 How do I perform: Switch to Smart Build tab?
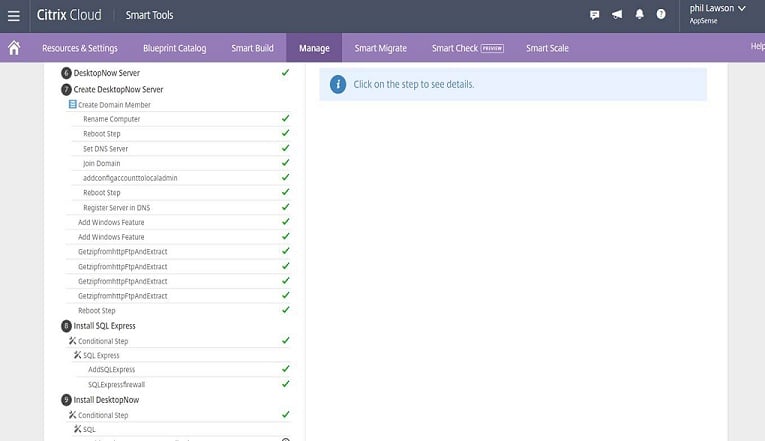252,48
